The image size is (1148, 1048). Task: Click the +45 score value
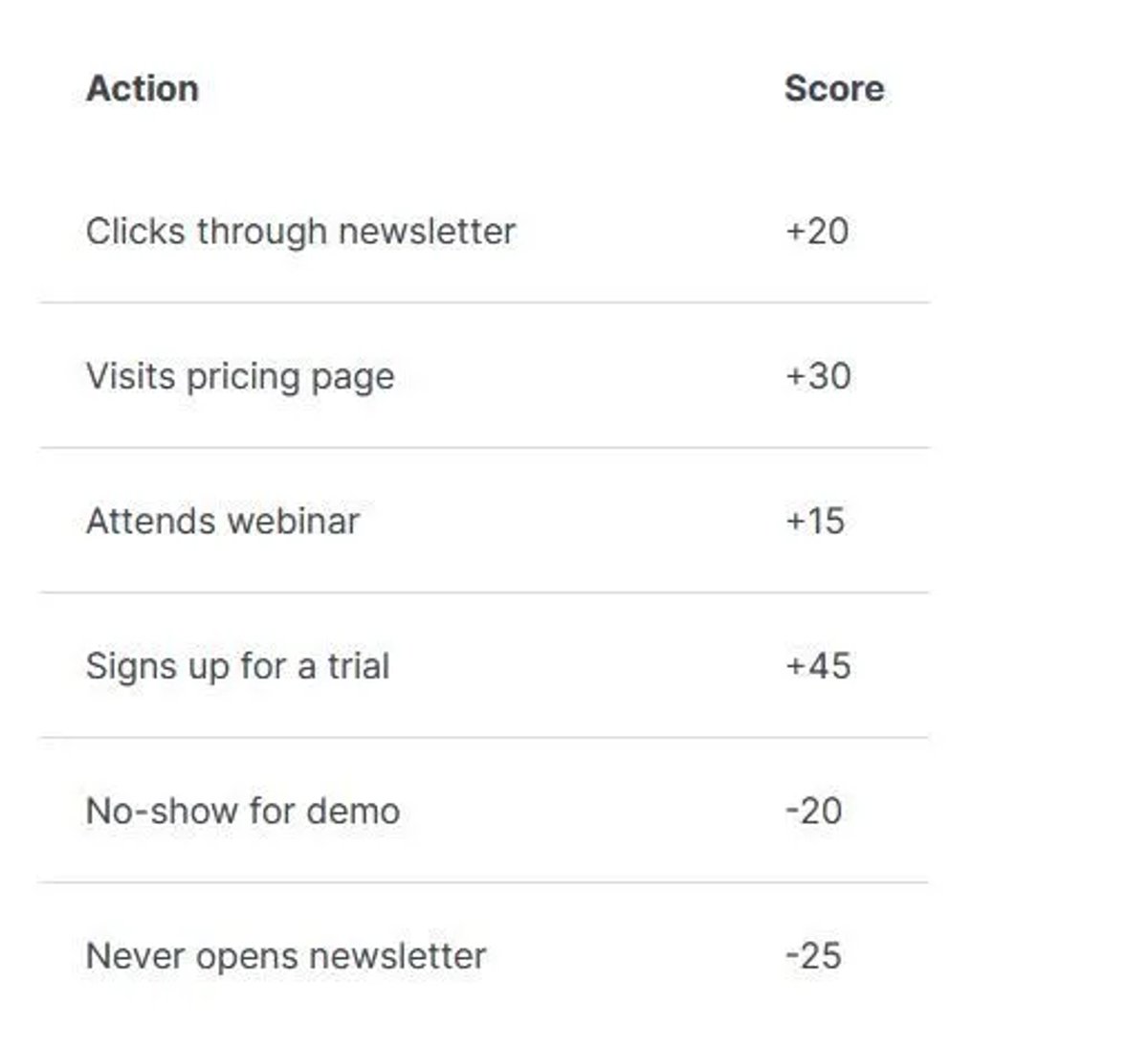click(818, 666)
